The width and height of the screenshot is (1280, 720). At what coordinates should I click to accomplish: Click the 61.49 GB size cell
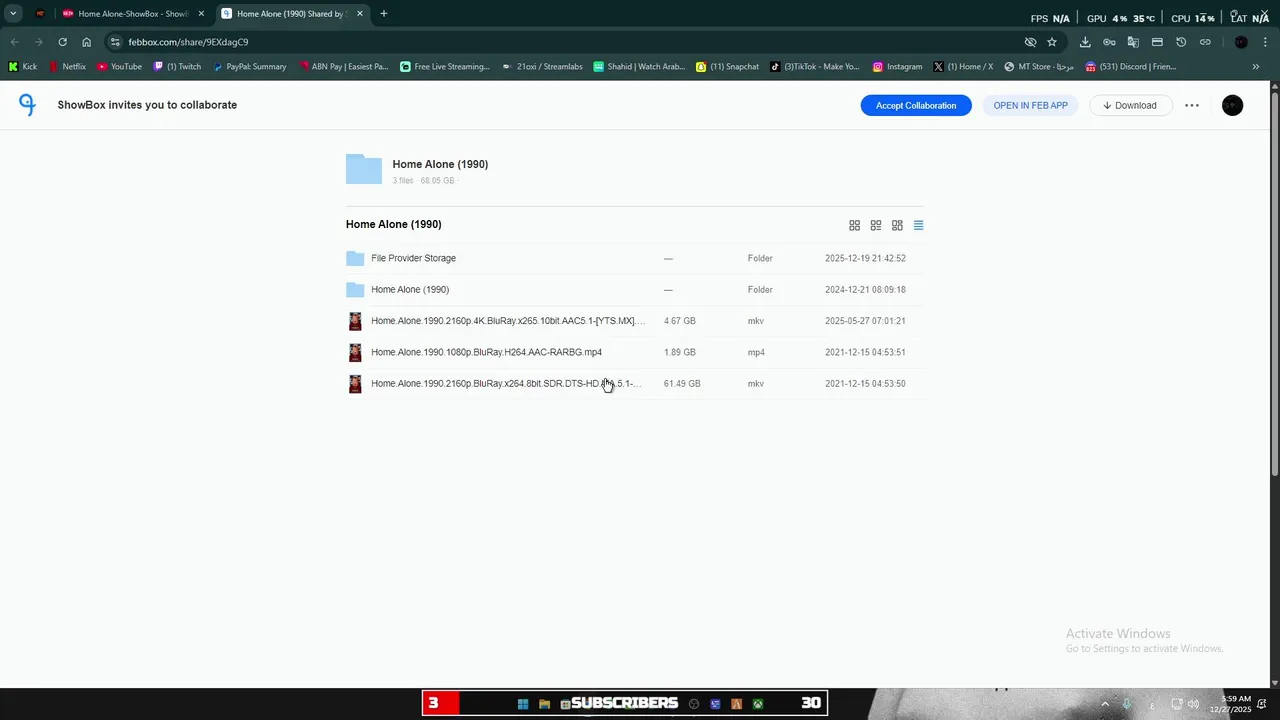(682, 384)
